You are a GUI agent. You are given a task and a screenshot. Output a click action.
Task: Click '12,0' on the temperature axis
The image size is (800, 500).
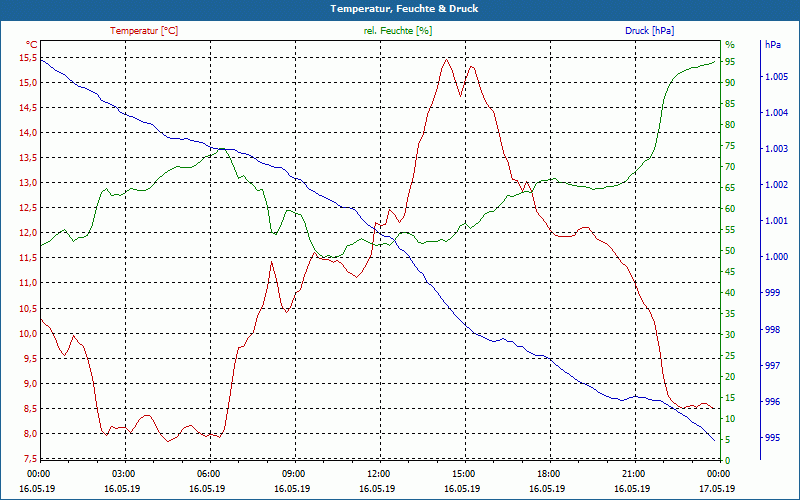click(29, 233)
